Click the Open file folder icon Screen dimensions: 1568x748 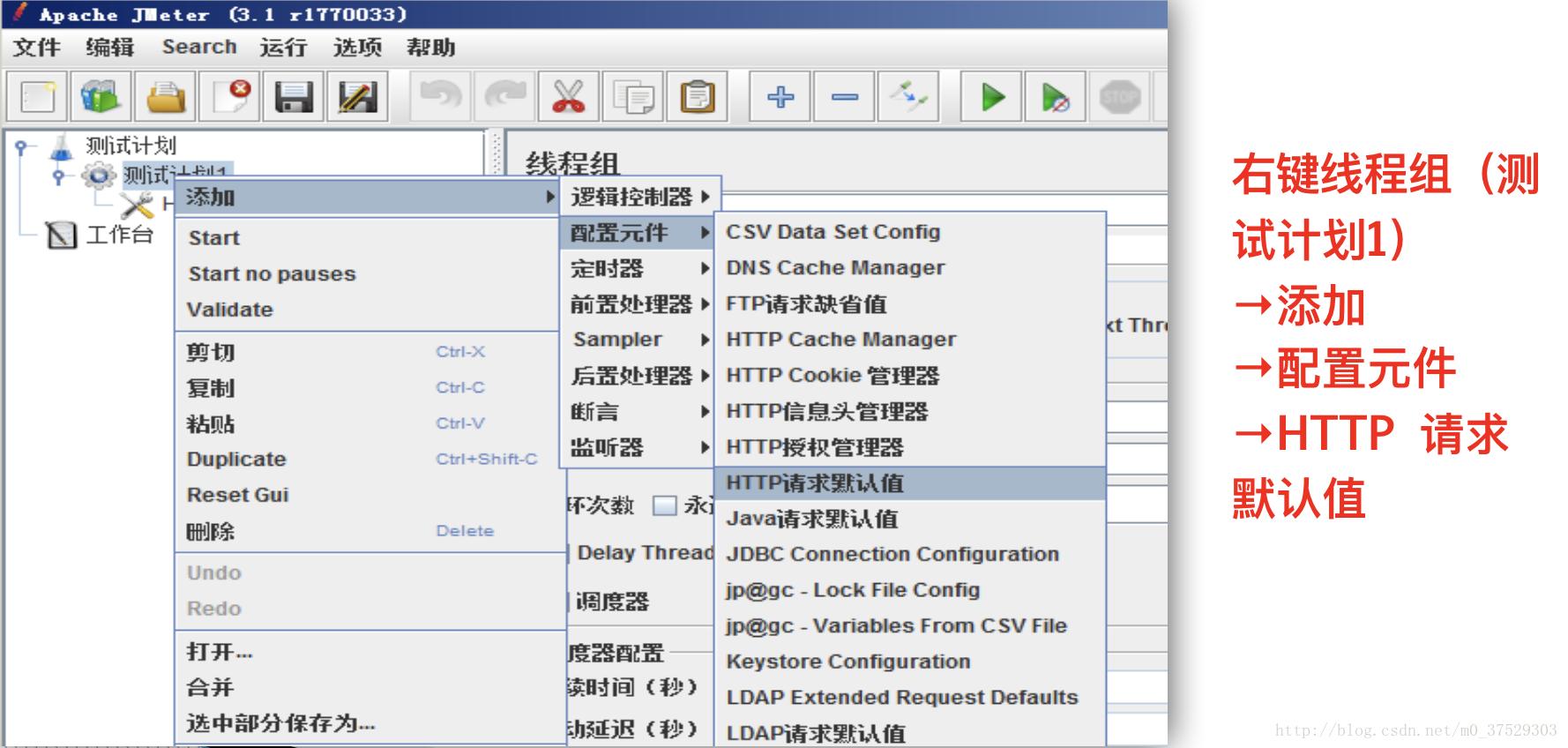tap(165, 96)
